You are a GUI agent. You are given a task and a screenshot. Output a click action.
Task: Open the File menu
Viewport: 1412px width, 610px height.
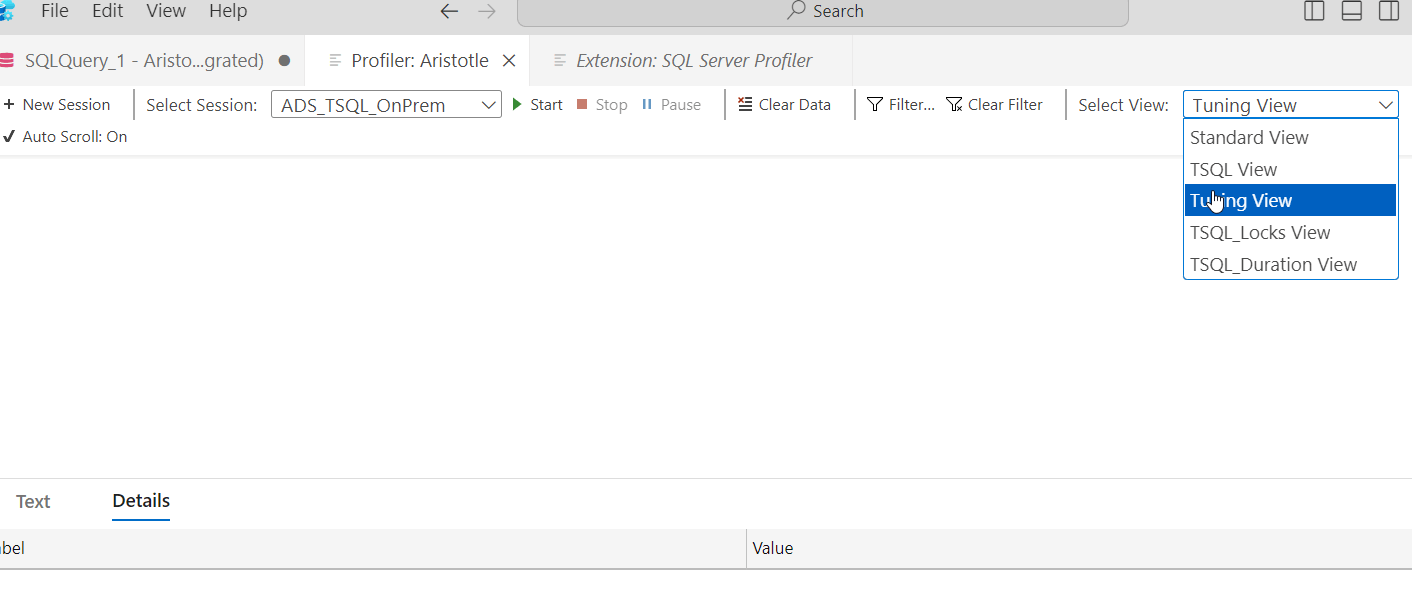tap(55, 11)
